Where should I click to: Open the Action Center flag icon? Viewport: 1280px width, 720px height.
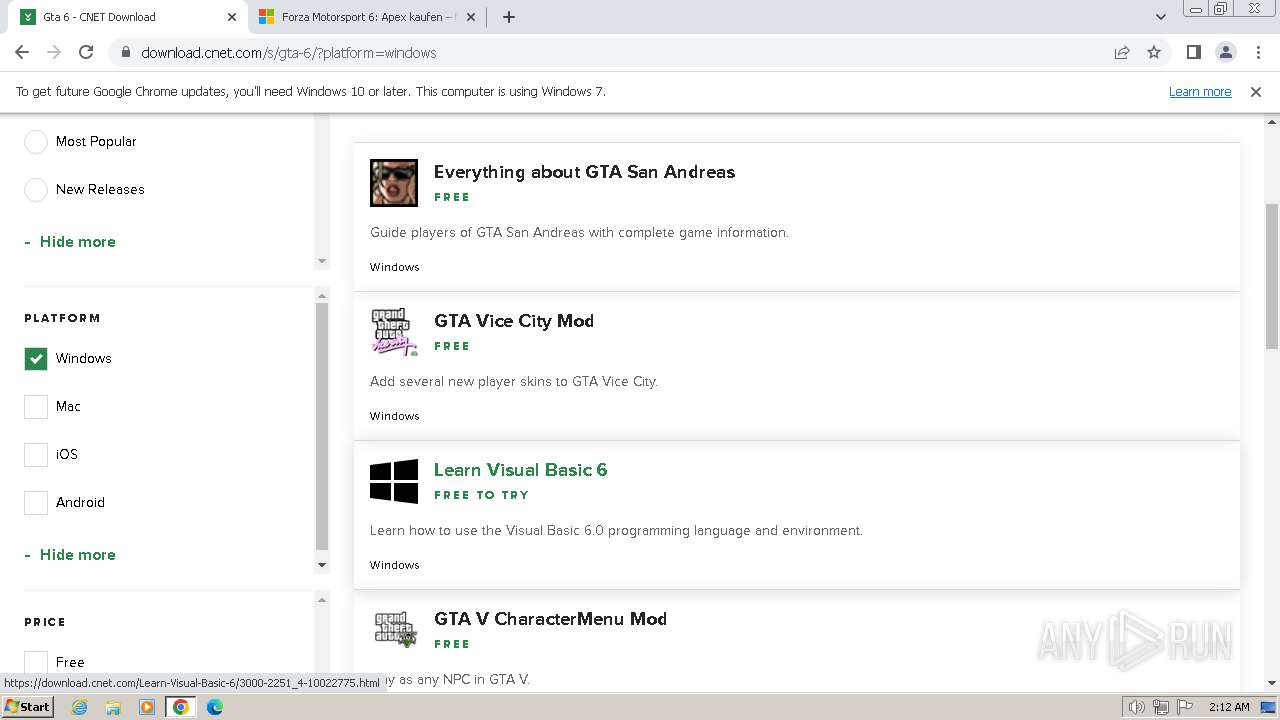pos(1184,707)
